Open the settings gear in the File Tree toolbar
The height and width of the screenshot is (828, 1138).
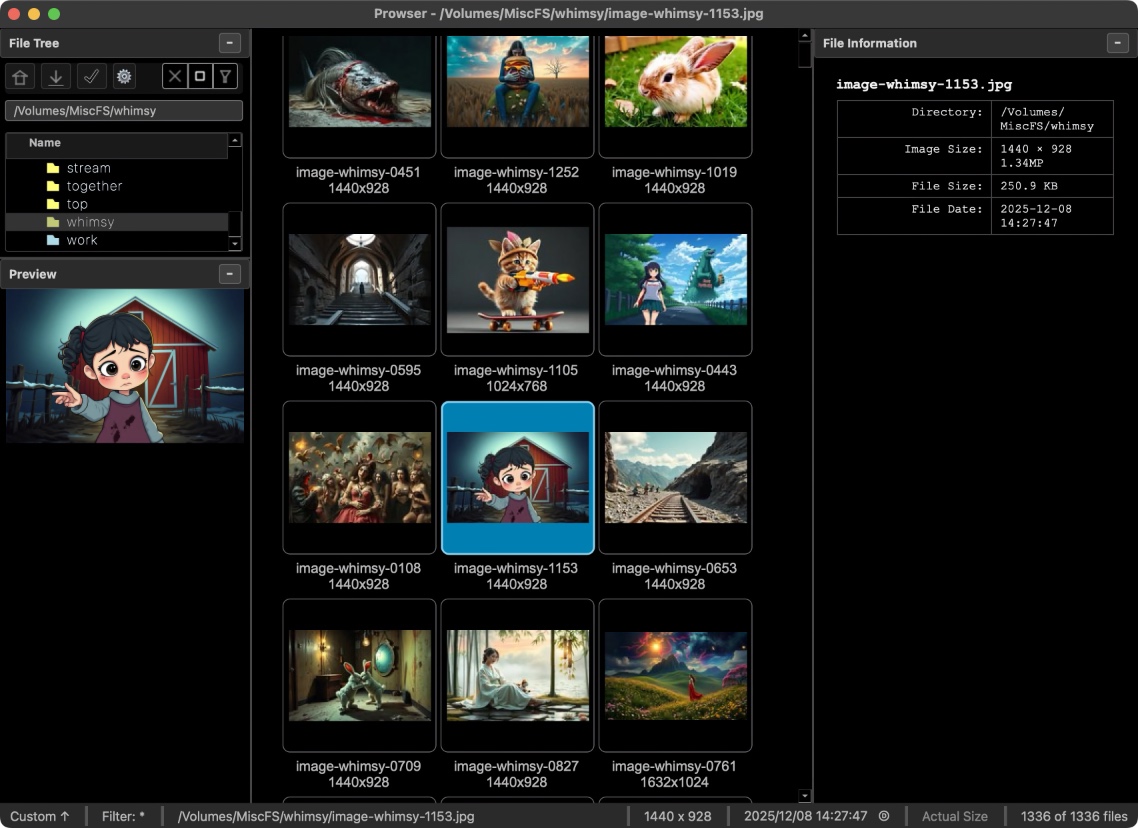point(123,76)
